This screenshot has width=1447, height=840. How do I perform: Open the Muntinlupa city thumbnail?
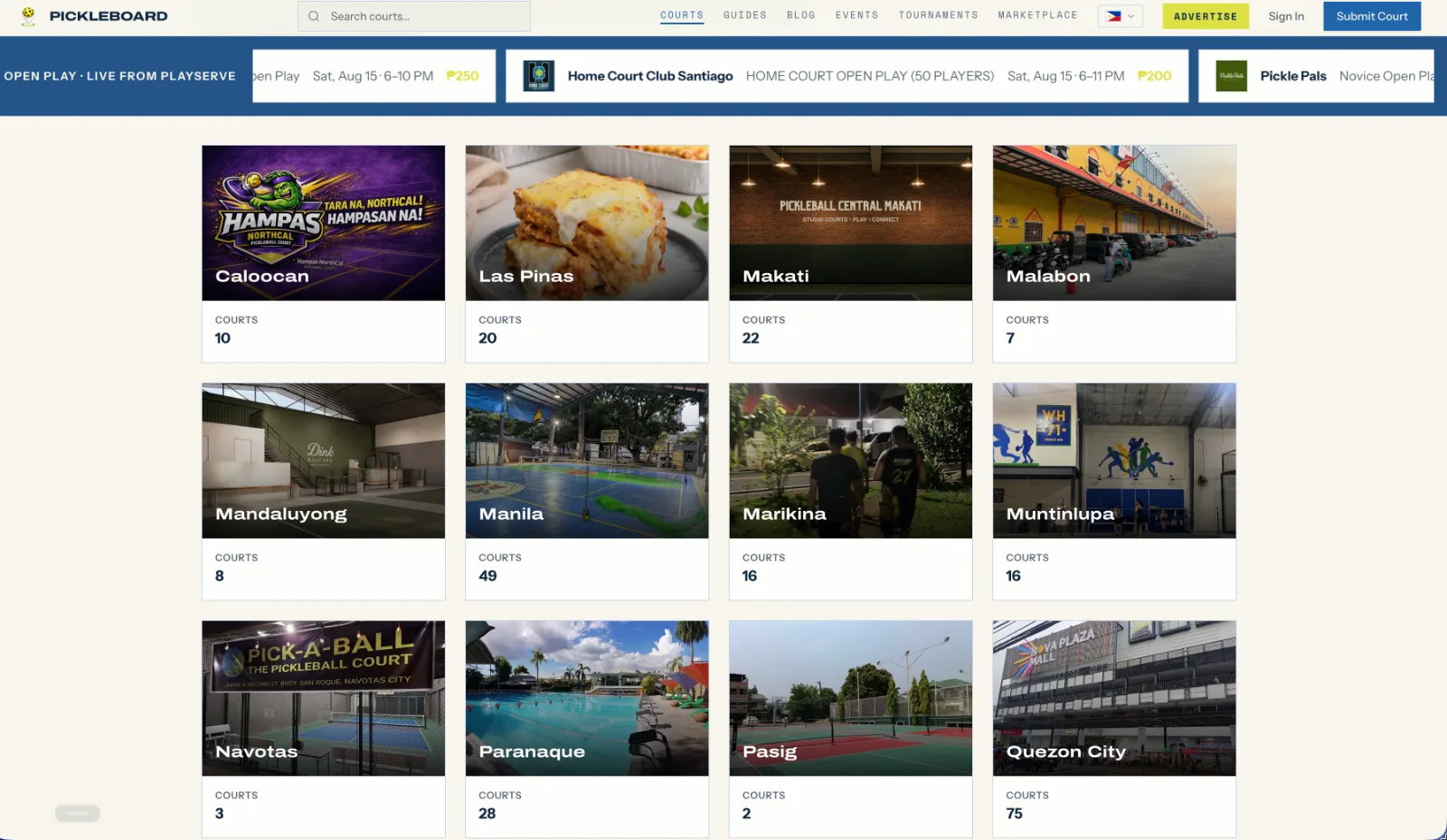pyautogui.click(x=1114, y=461)
